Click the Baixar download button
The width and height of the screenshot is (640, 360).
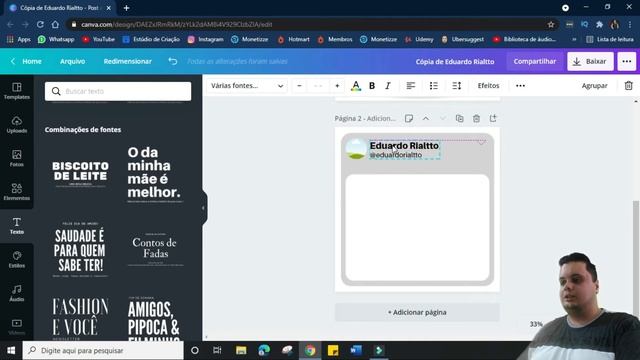[590, 61]
